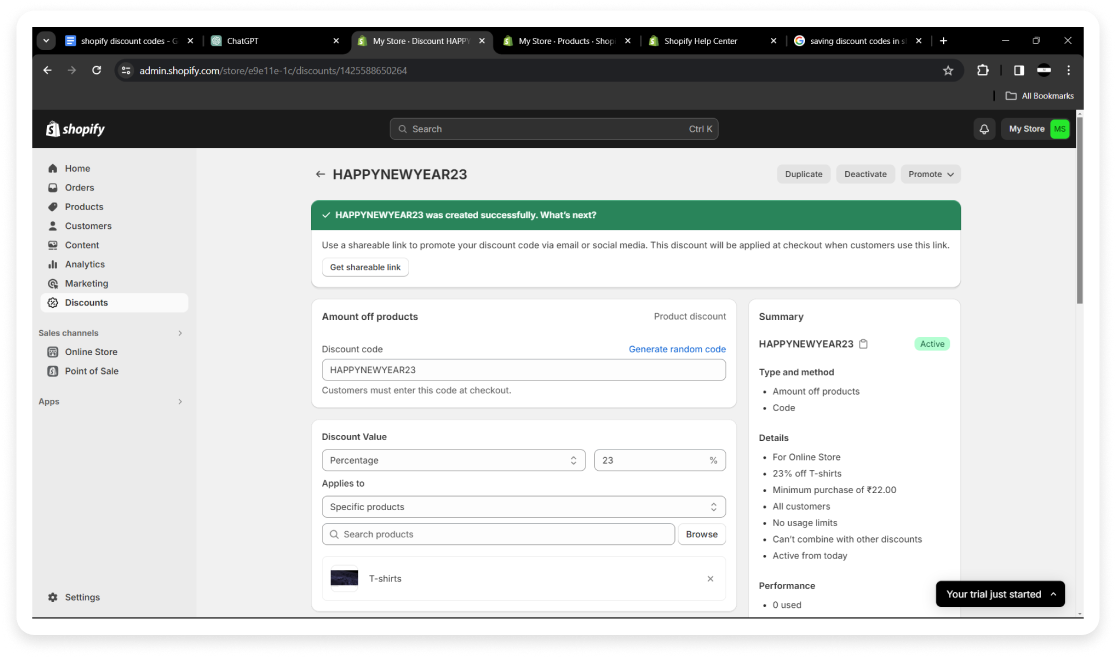Toggle the browser side panel
The image size is (1116, 658).
tap(1018, 70)
